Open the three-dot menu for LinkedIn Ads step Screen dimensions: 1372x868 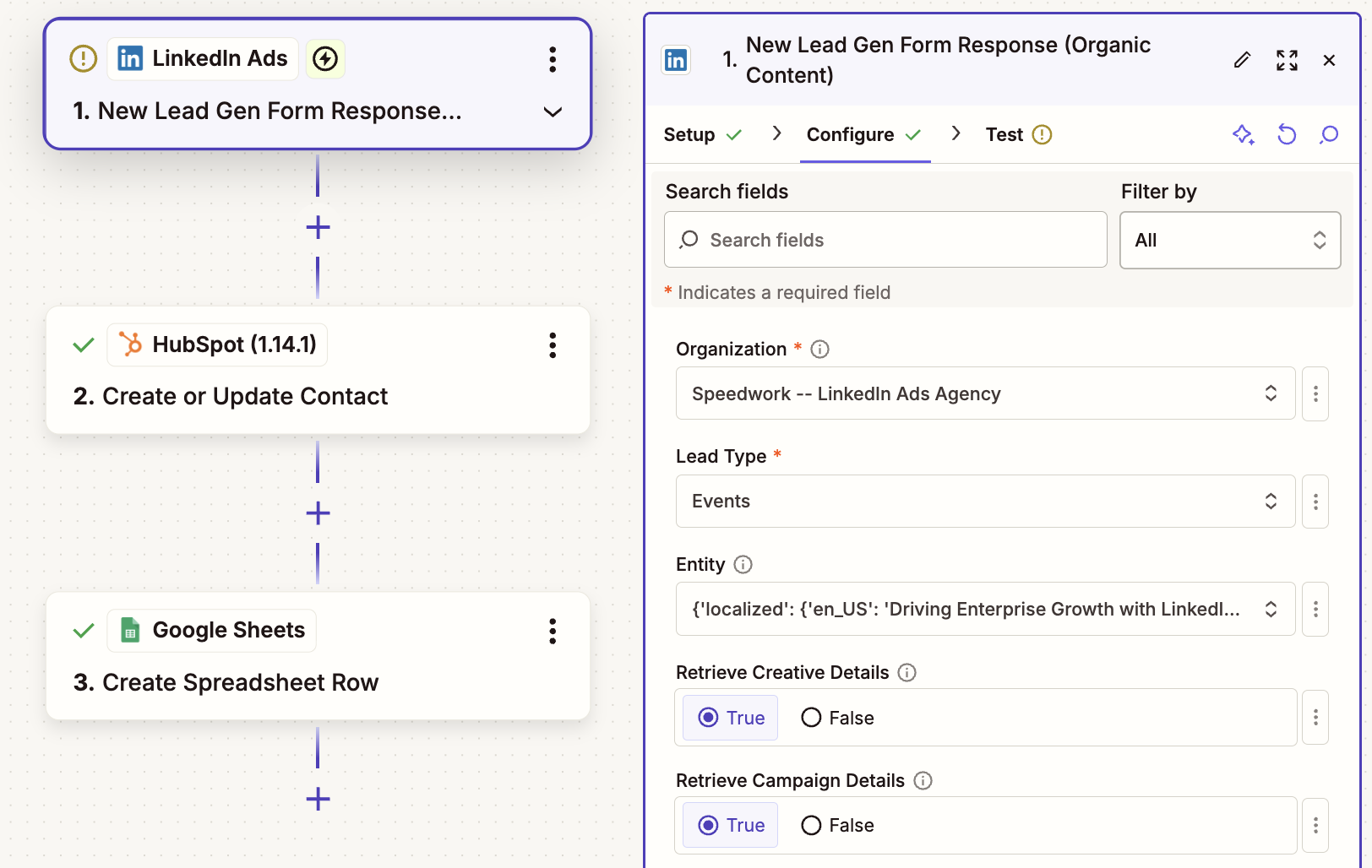[x=553, y=59]
